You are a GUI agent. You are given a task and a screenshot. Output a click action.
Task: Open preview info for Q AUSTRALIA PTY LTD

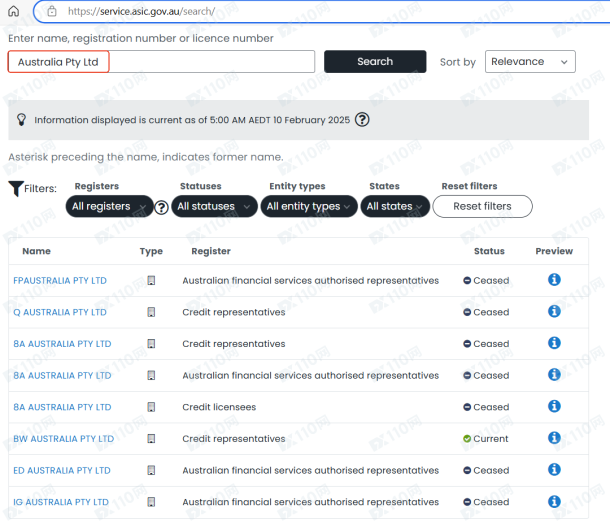tap(554, 311)
